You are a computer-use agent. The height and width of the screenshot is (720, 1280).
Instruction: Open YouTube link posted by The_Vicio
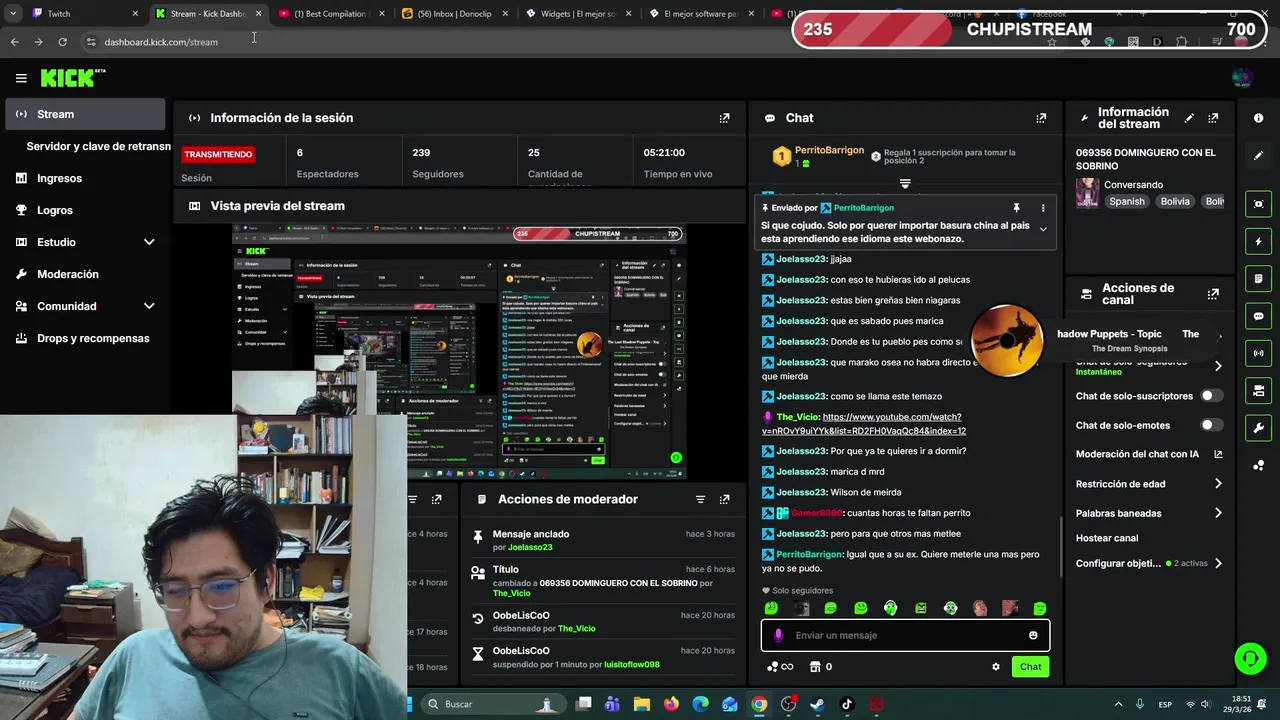864,424
